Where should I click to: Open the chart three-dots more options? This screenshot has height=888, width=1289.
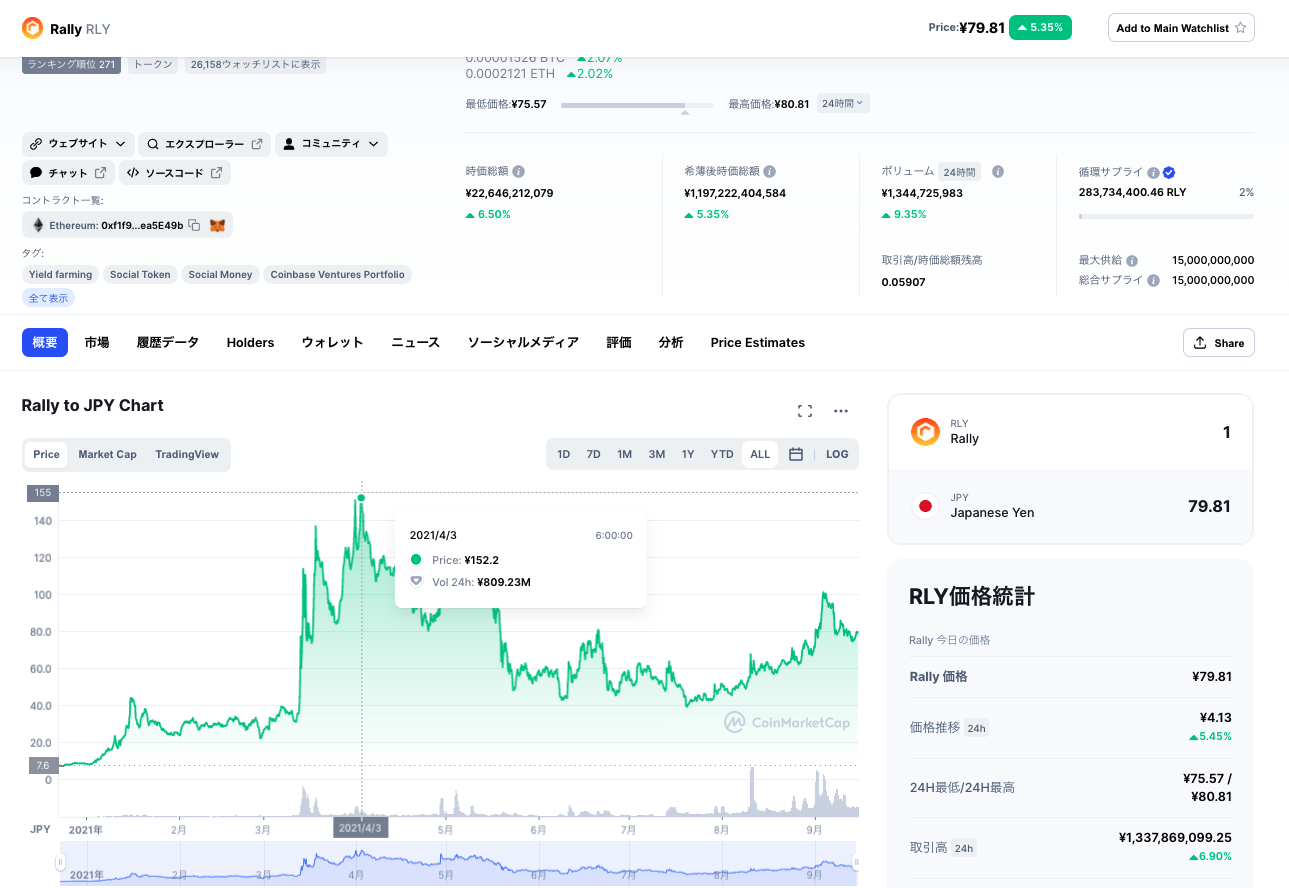pyautogui.click(x=841, y=411)
